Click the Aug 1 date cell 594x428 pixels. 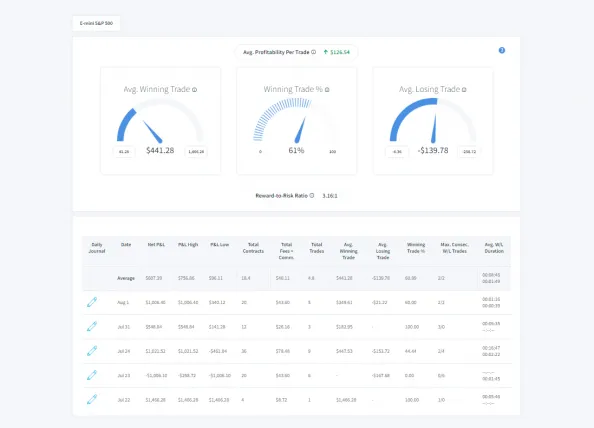click(x=123, y=302)
